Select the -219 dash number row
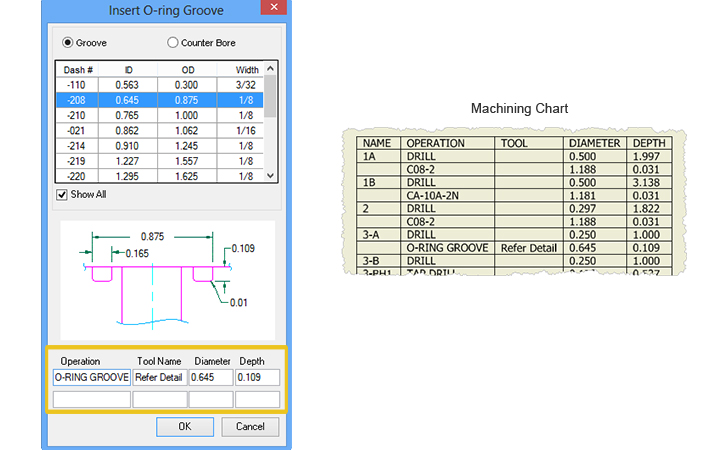Image resolution: width=720 pixels, height=450 pixels. 160,160
